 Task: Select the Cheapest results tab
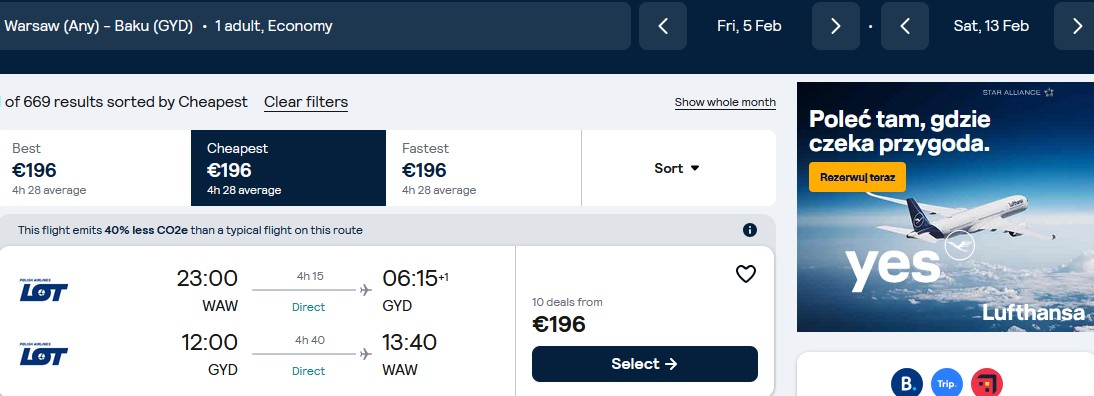click(x=288, y=168)
